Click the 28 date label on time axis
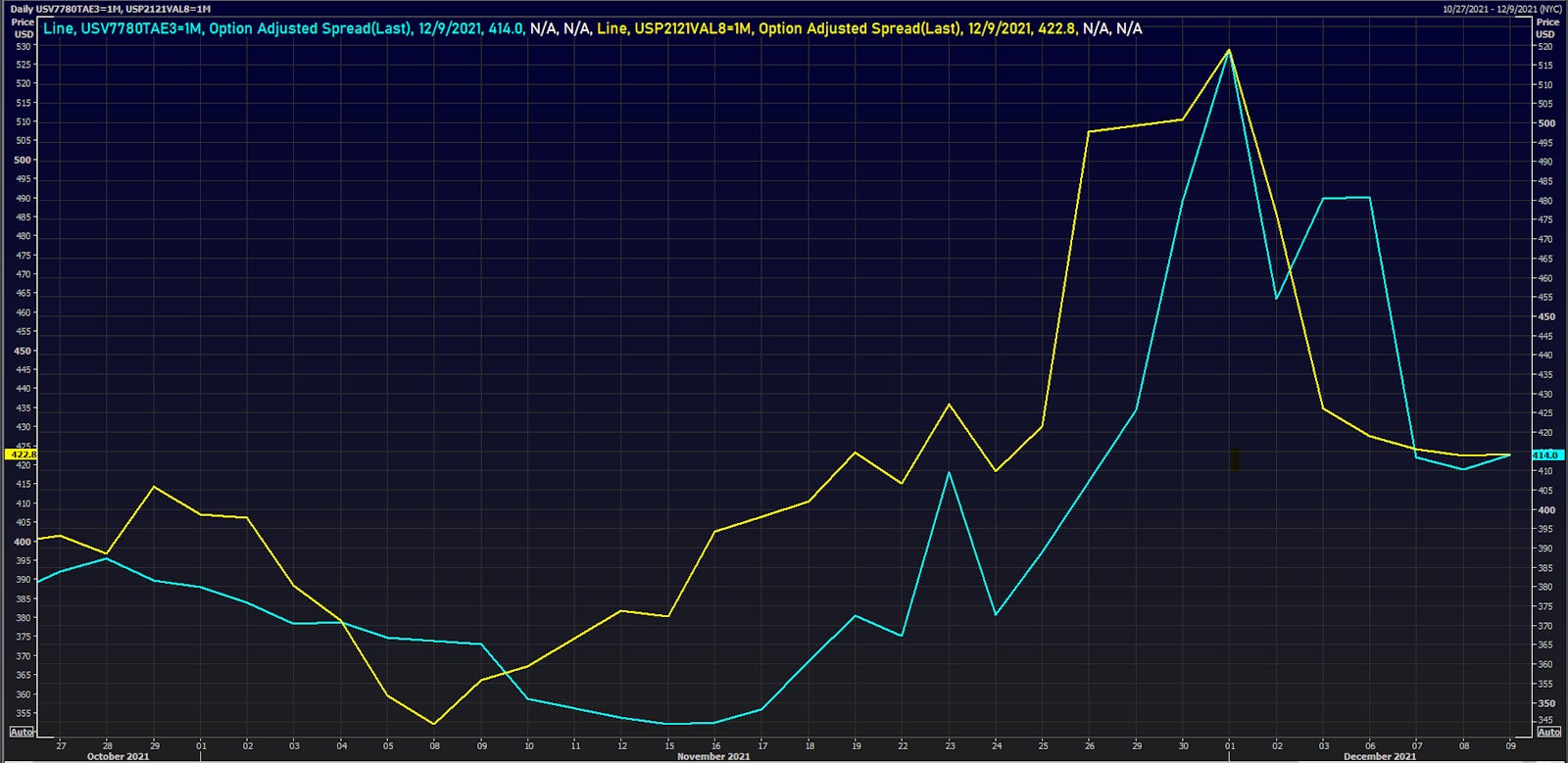This screenshot has width=1568, height=763. 108,746
